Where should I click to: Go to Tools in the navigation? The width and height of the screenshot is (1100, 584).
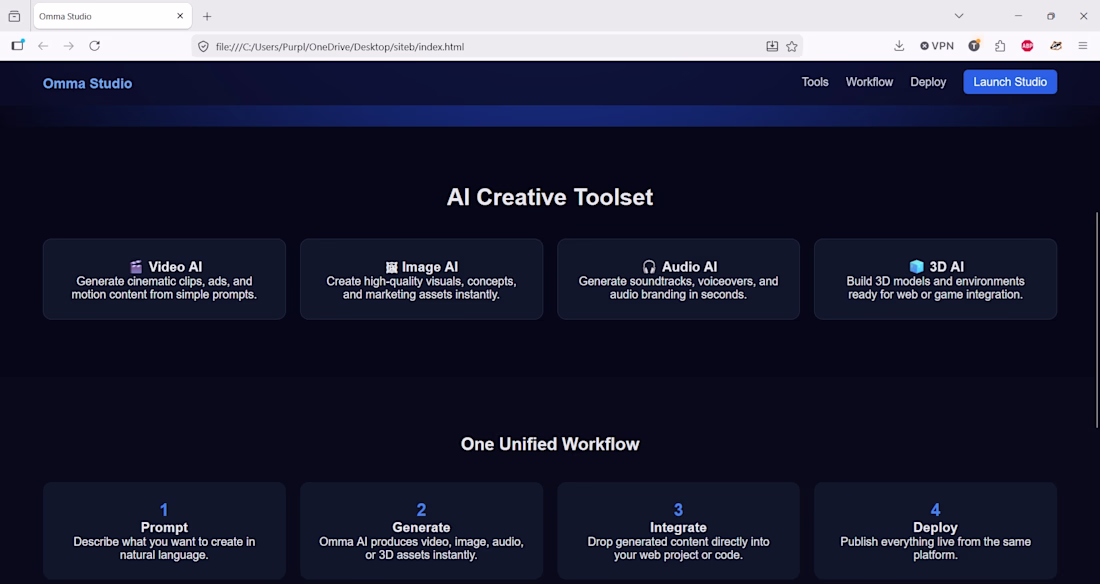[x=814, y=82]
